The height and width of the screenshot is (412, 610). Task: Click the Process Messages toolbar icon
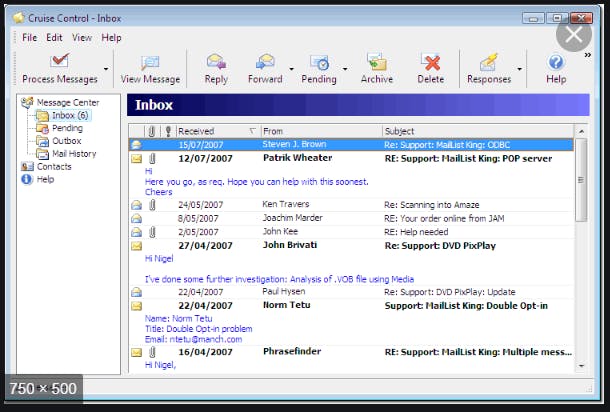point(59,61)
